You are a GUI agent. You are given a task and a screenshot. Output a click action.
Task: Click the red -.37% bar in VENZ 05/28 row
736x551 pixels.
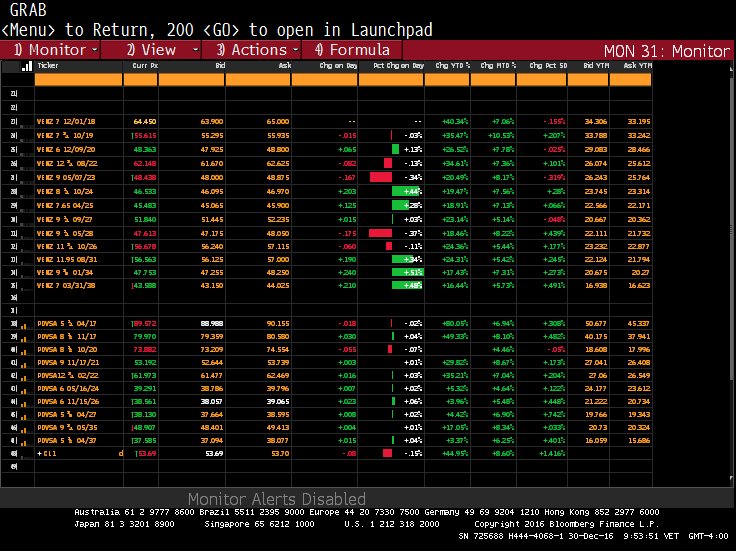[380, 233]
